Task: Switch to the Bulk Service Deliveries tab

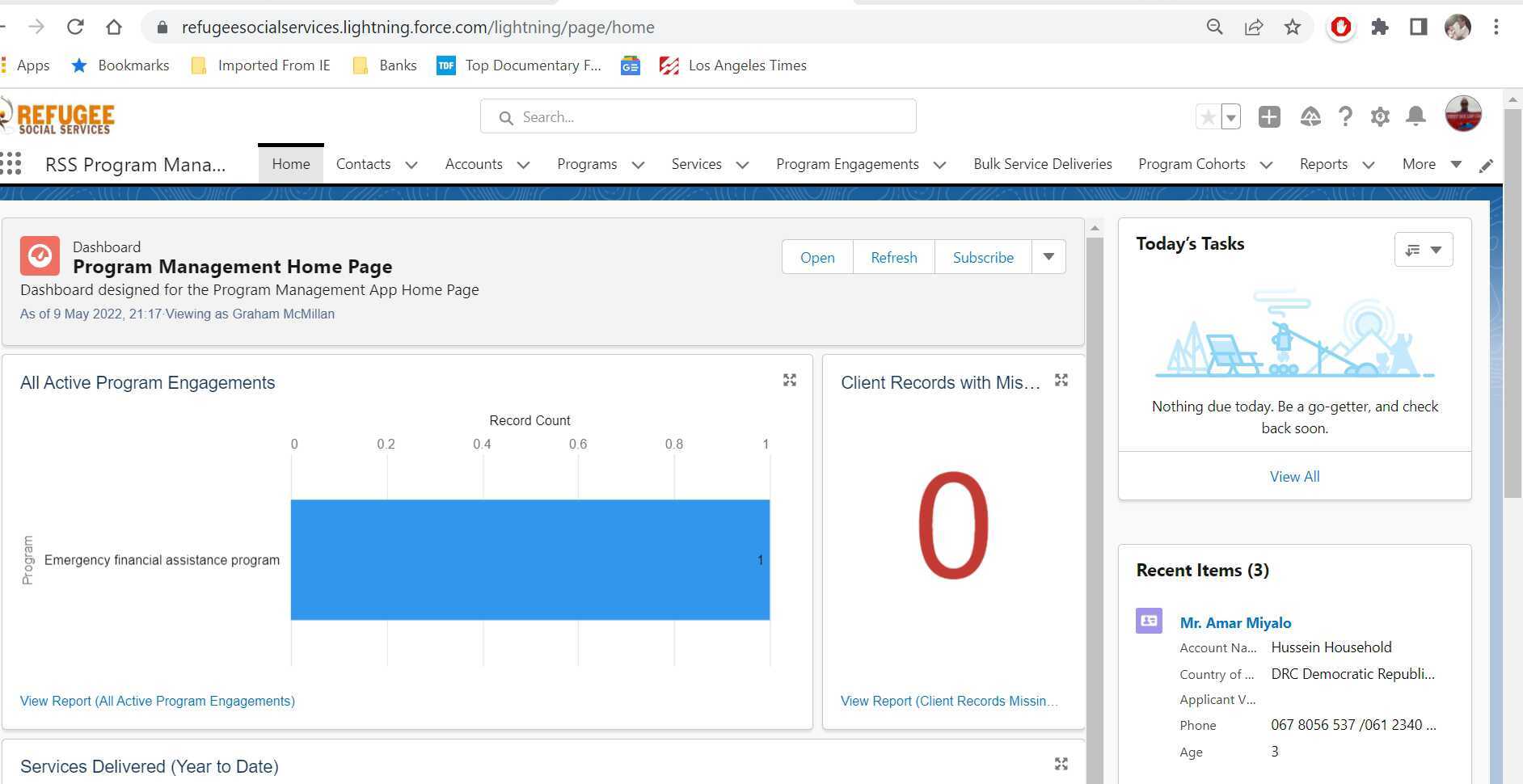Action: click(x=1042, y=164)
